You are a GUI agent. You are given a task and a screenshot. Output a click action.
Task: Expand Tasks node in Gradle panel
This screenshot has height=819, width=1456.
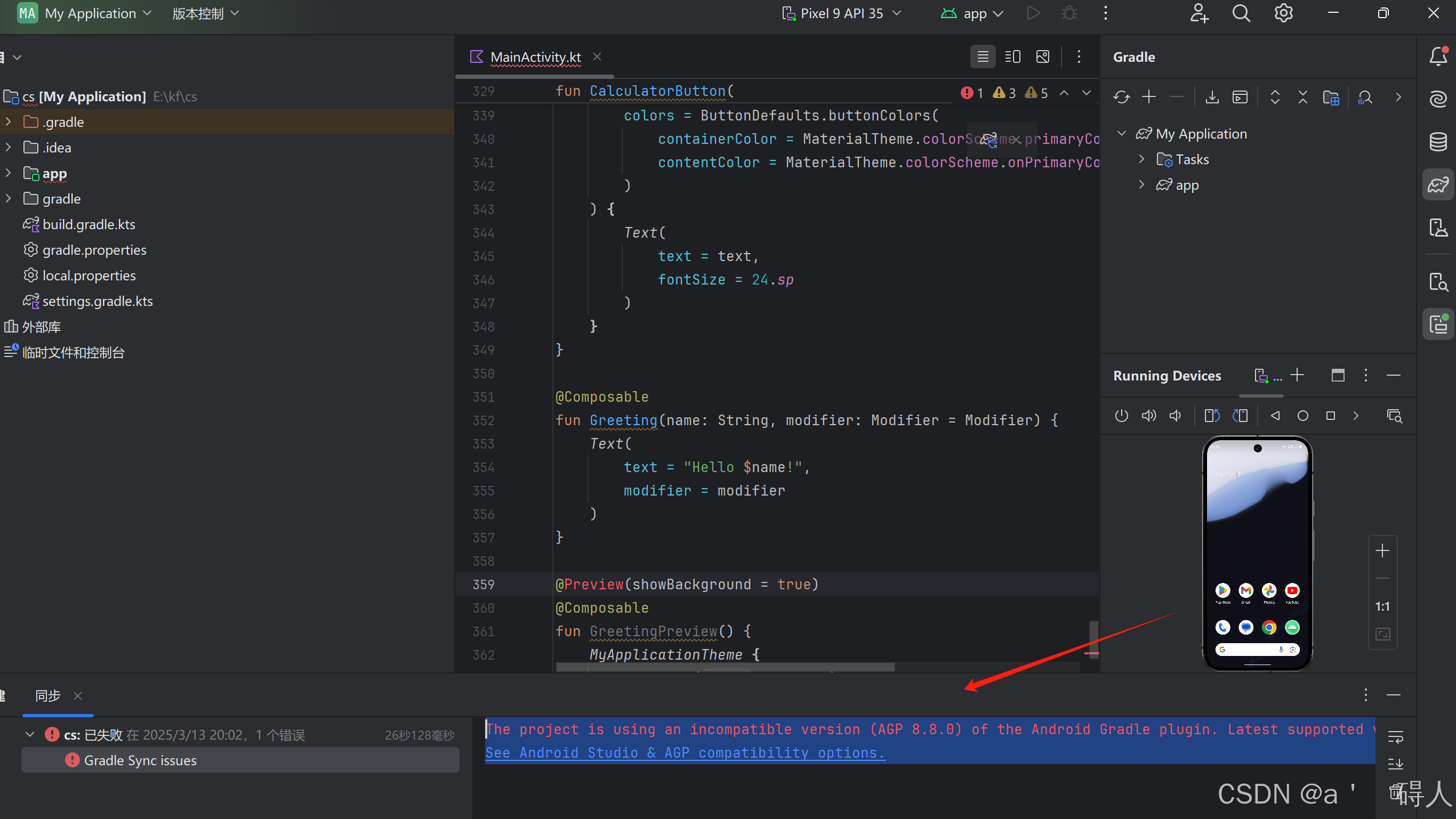tap(1141, 159)
